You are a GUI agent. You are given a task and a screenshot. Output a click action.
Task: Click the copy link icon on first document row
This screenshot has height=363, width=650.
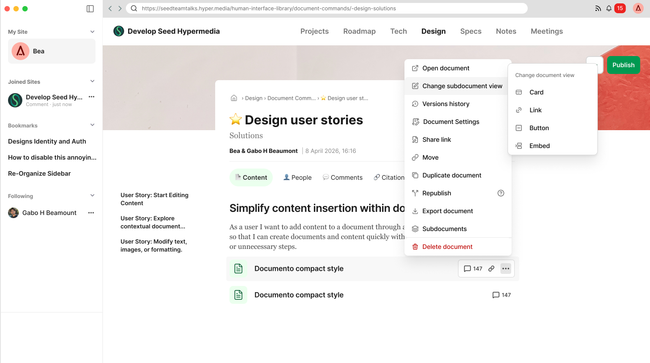click(x=491, y=269)
